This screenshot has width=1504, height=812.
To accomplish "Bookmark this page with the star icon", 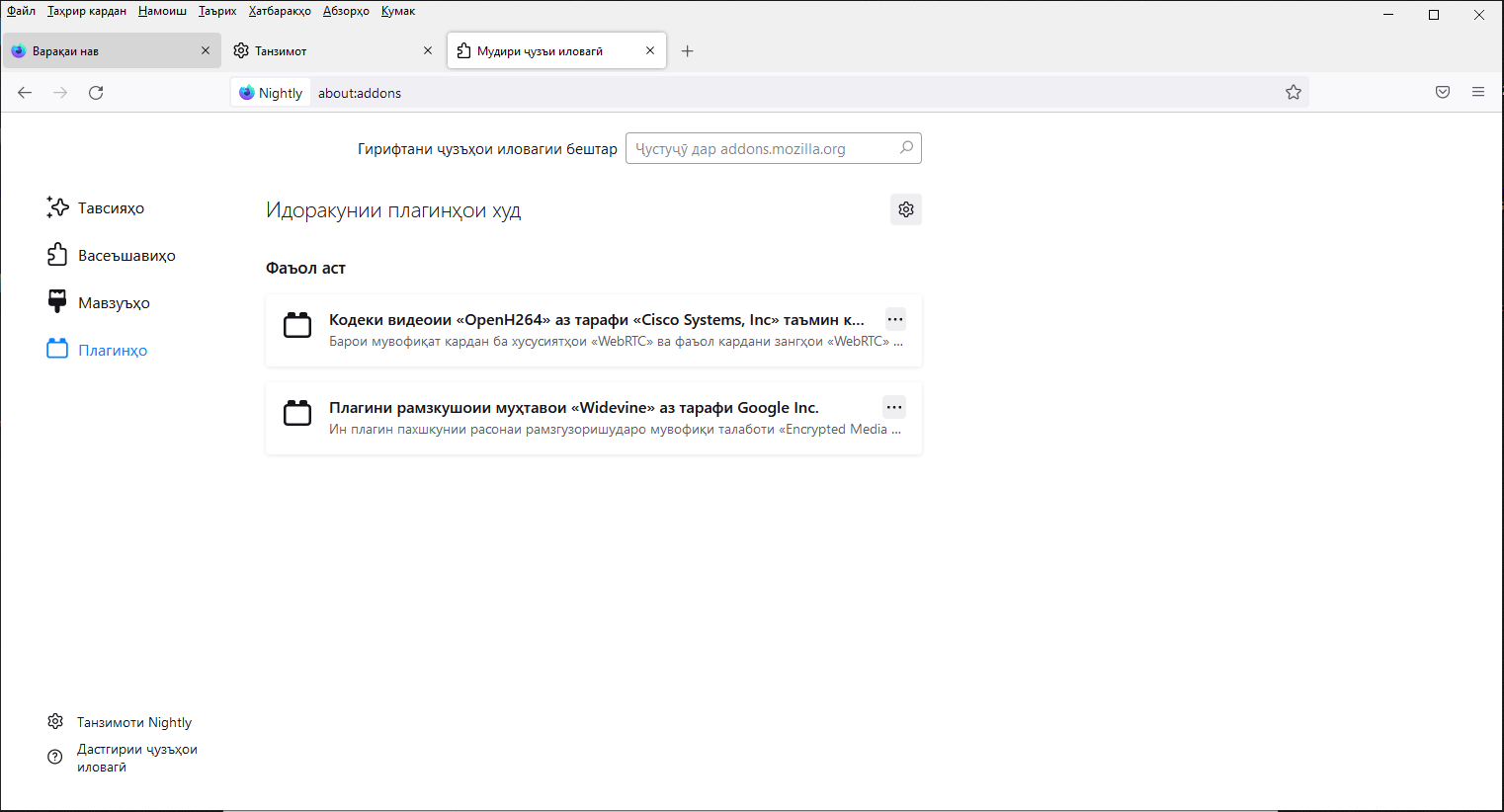I will [1294, 93].
